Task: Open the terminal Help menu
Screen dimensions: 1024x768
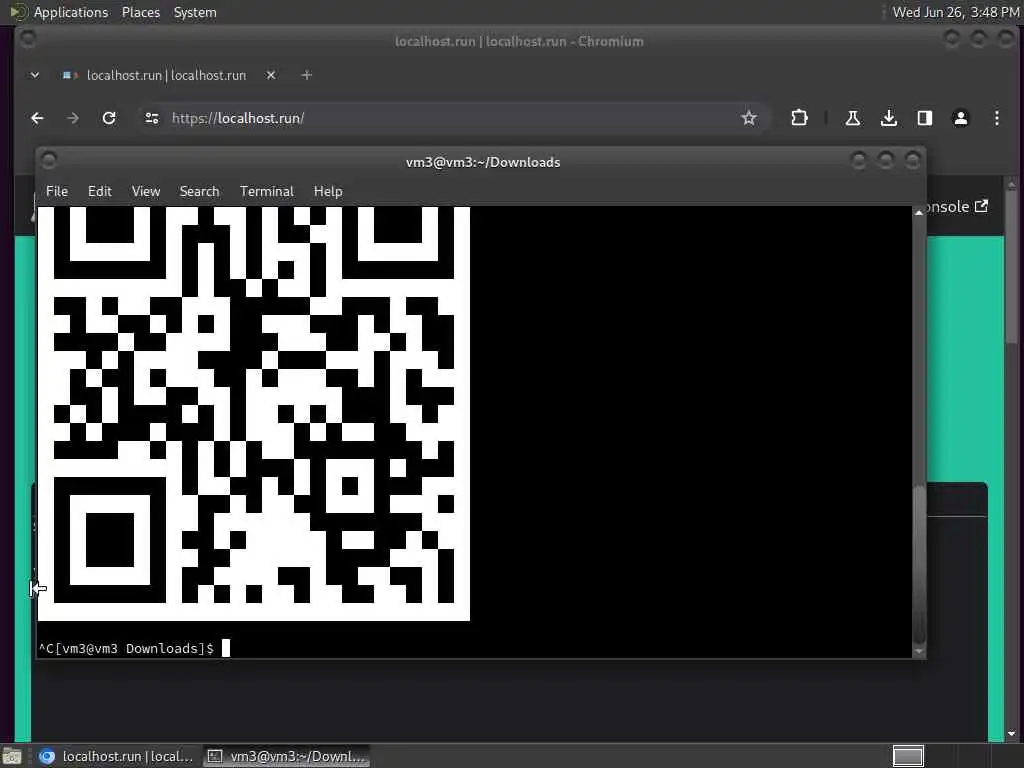Action: pos(328,191)
